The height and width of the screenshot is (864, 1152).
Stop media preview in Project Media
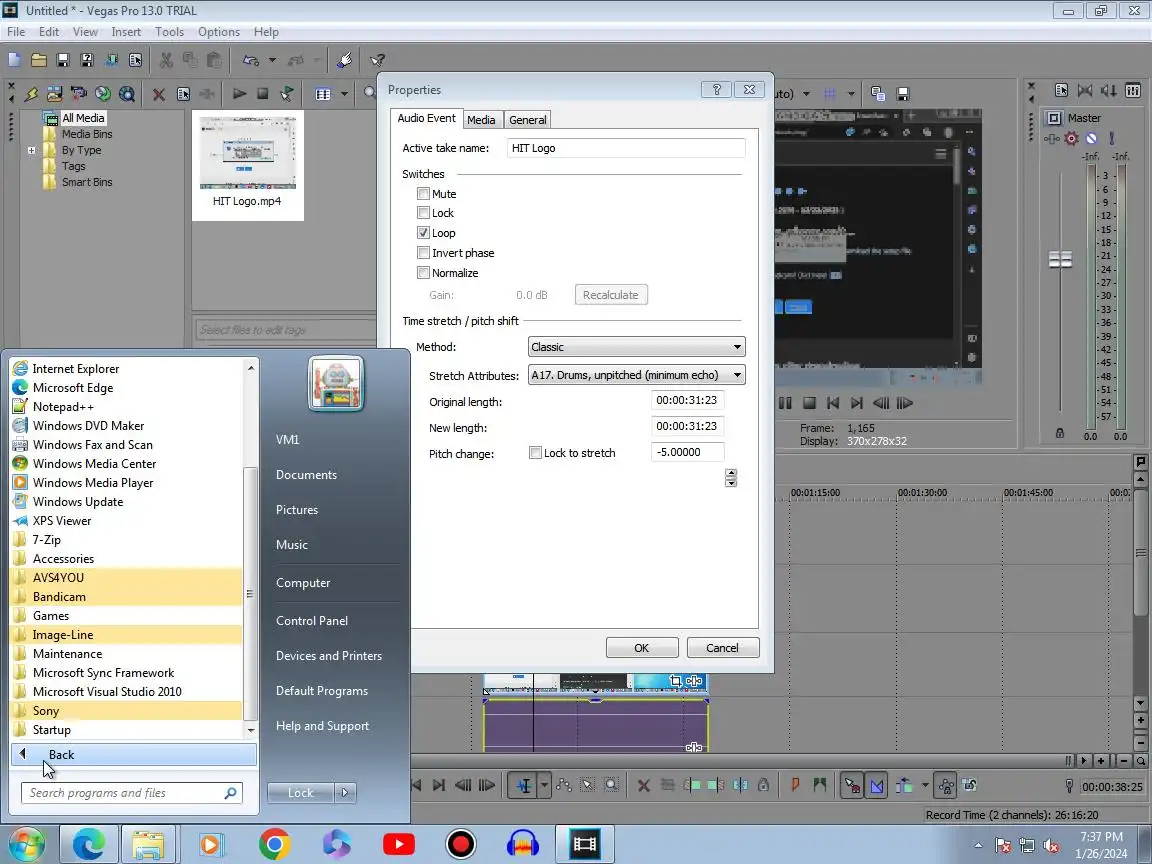coord(263,94)
